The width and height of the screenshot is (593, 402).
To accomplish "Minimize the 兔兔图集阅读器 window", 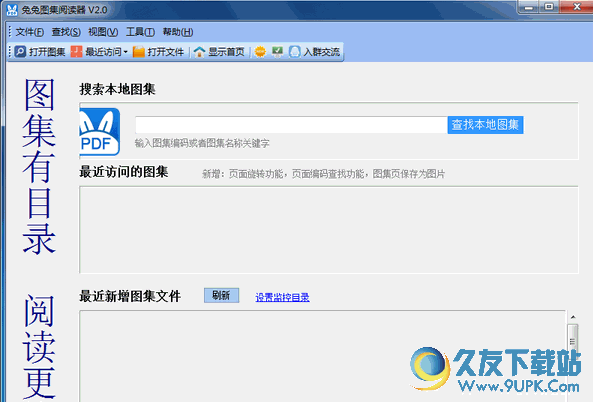I will click(x=529, y=7).
